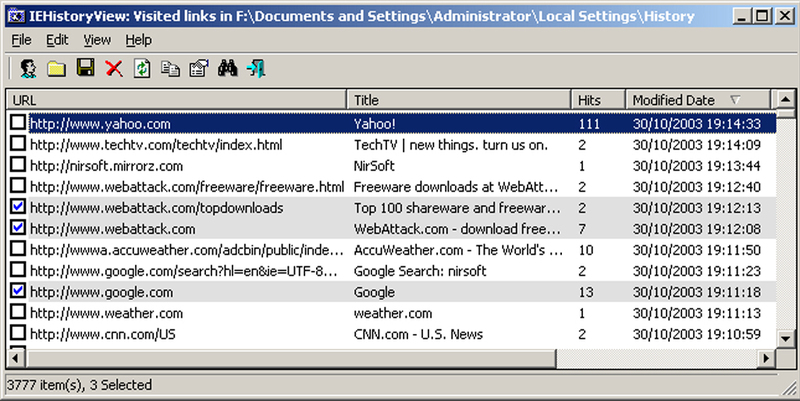Uncheck the www.google.com checkbox

(18, 291)
